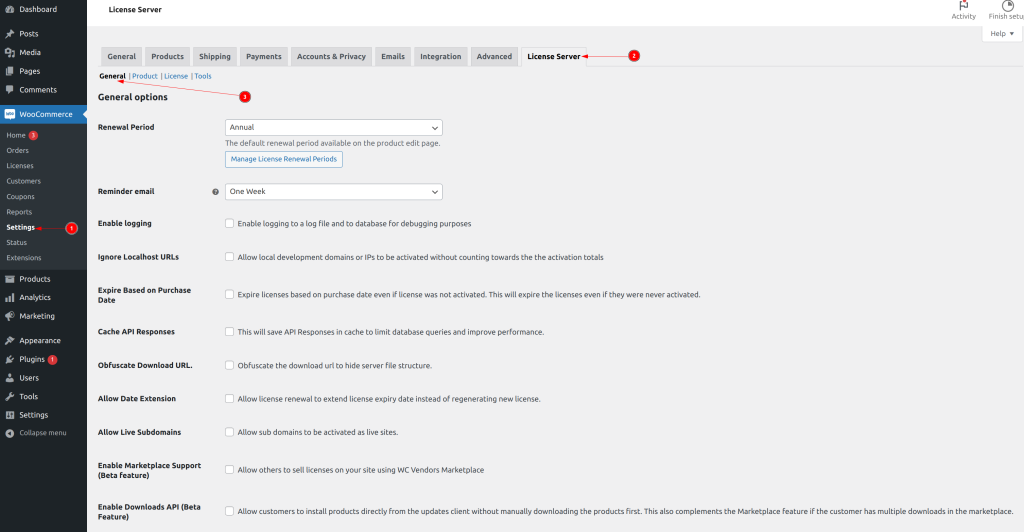1024x532 pixels.
Task: Open the Payments tab
Action: 264,57
